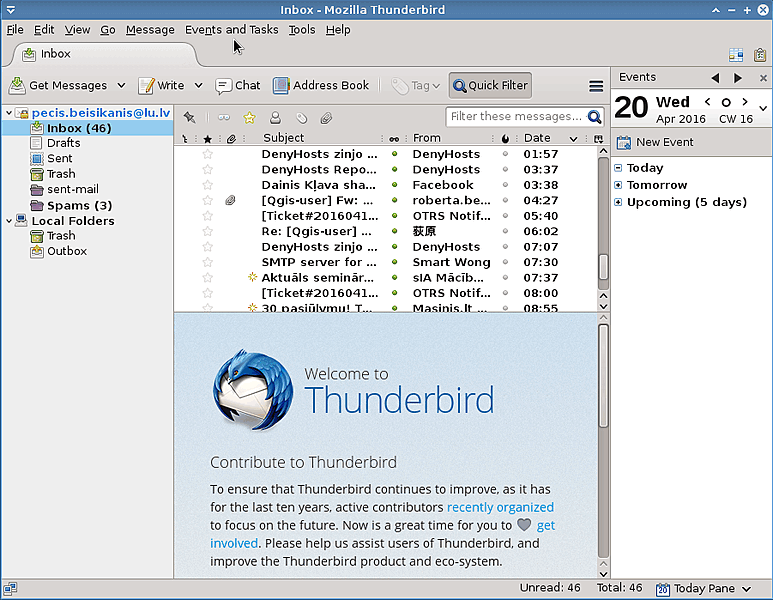
Task: Open the Thunderbird hamburger app menu
Action: tap(596, 86)
